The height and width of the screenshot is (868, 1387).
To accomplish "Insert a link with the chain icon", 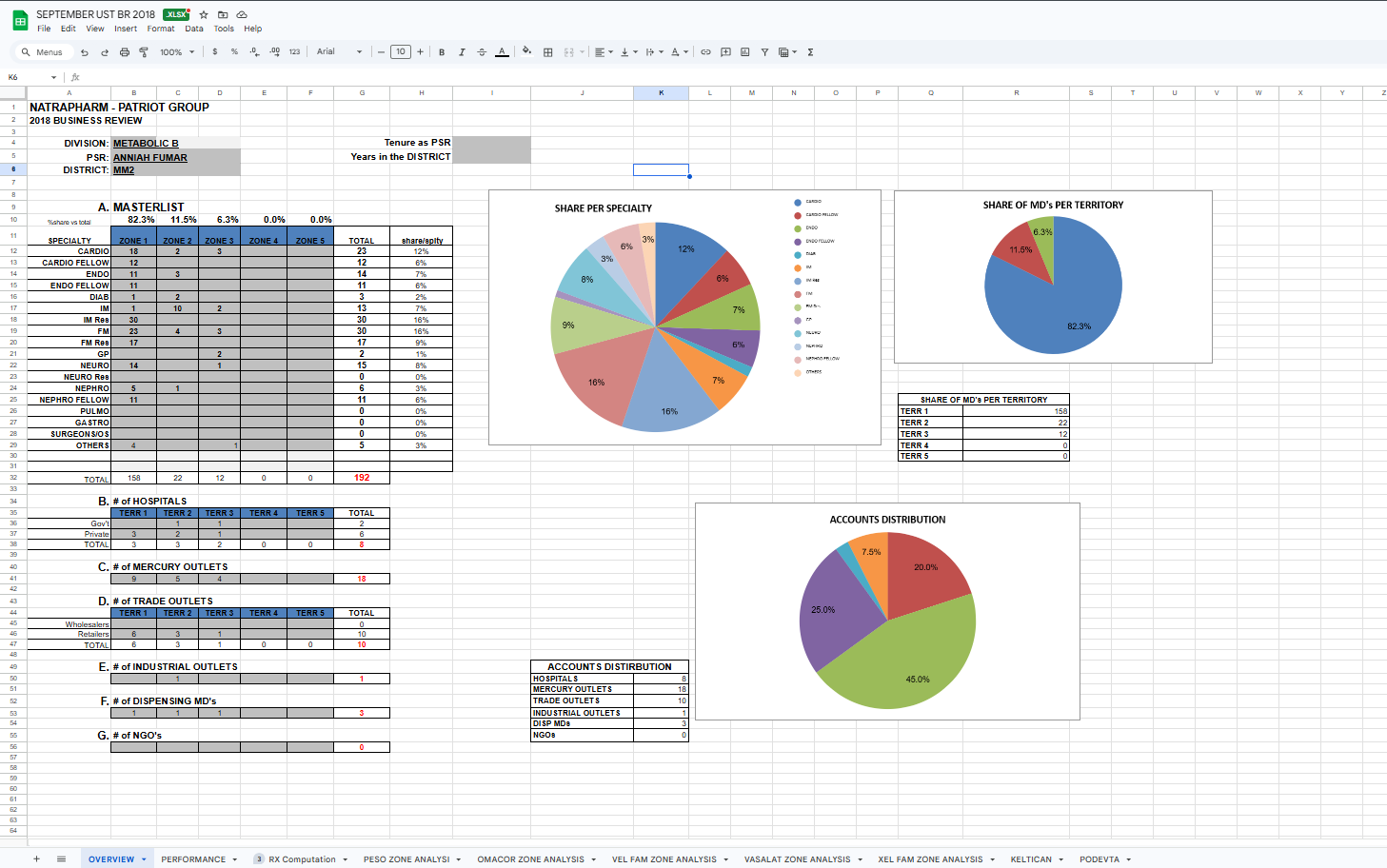I will [705, 52].
